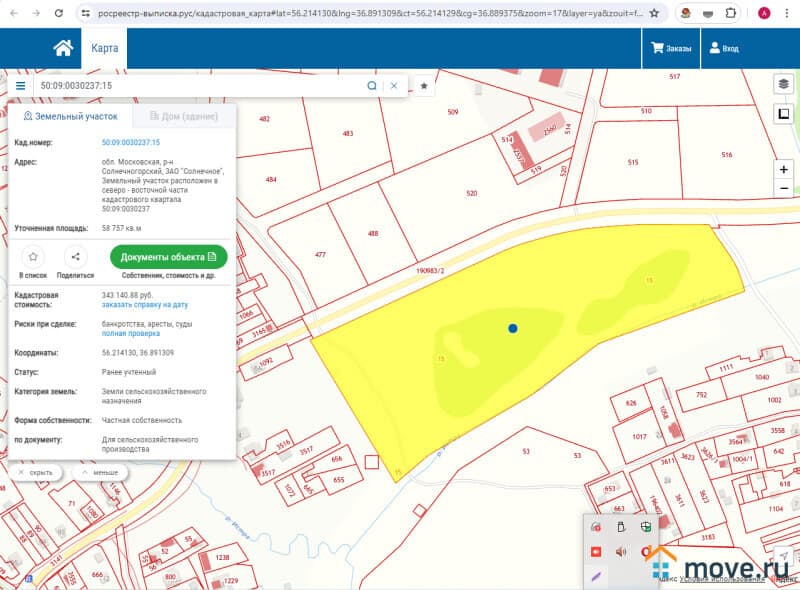This screenshot has height=590, width=800.
Task: Zoom in the map with plus button
Action: (784, 170)
